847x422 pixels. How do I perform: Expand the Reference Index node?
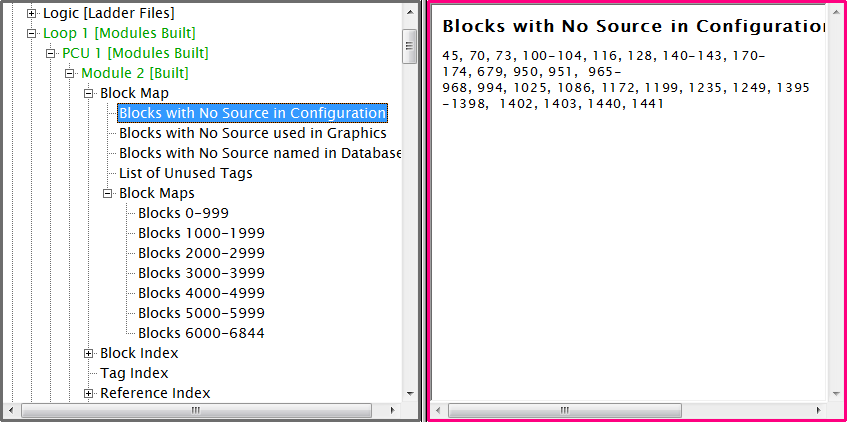[x=89, y=393]
